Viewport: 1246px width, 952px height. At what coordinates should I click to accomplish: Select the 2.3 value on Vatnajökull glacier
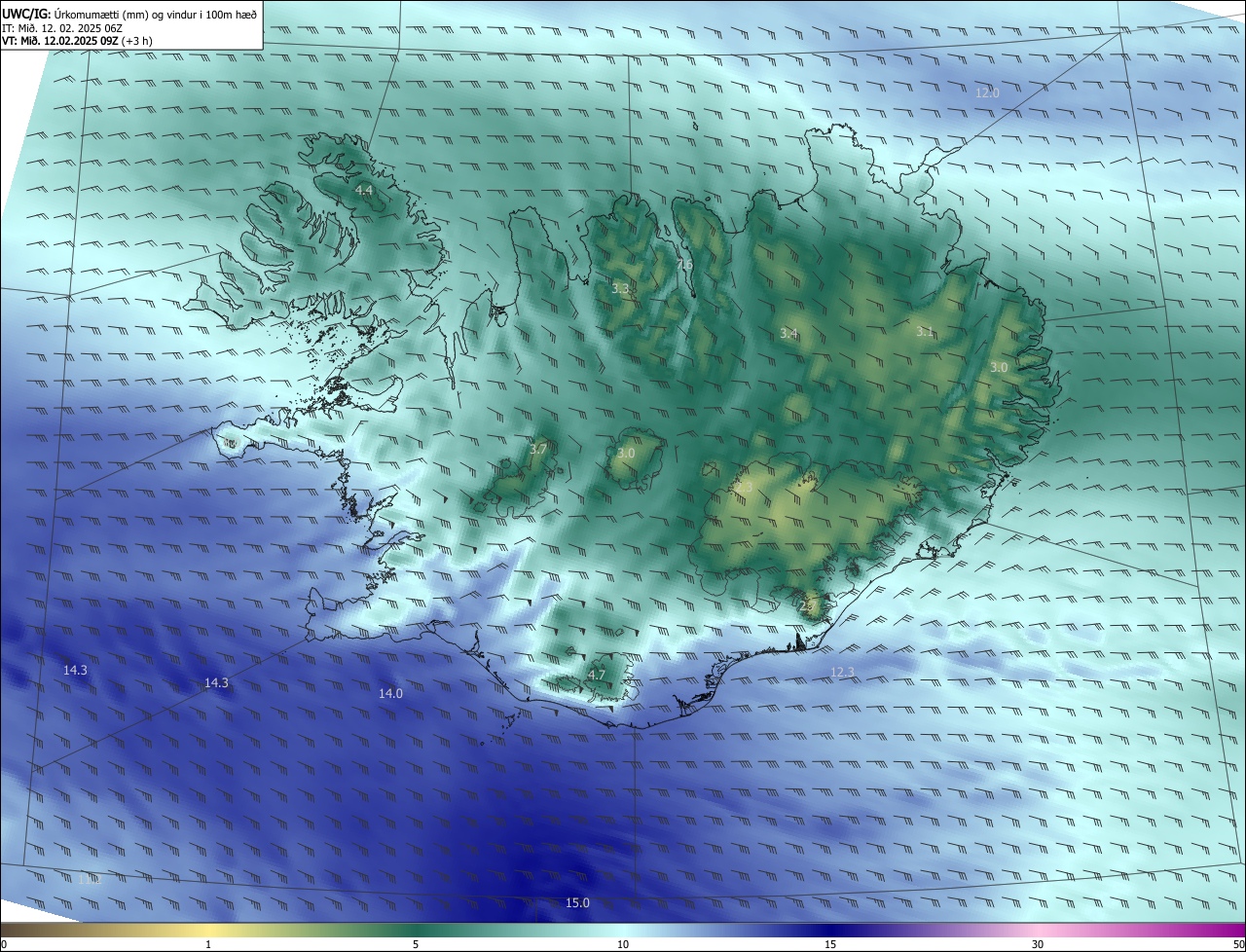tap(746, 486)
